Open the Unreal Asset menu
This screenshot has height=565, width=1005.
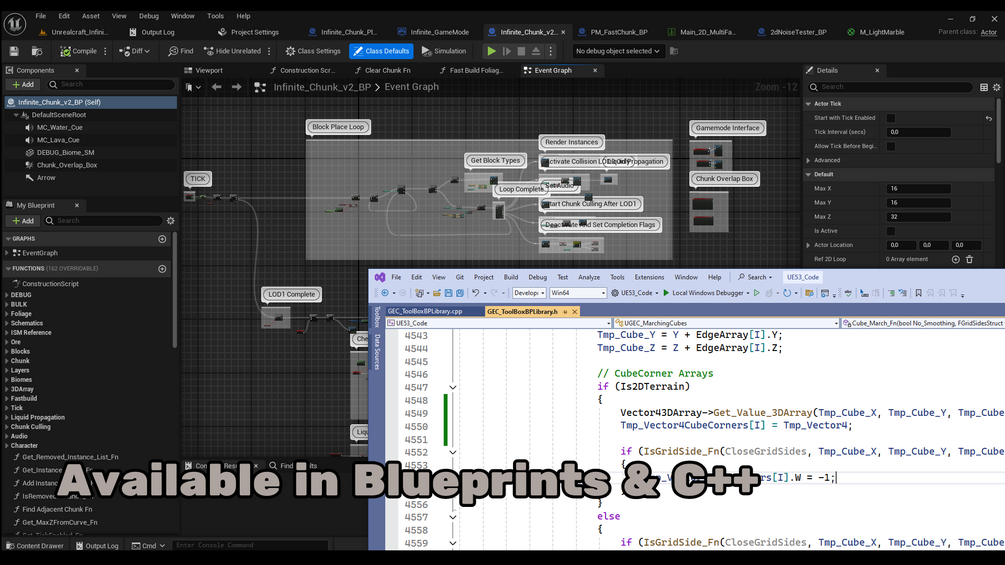click(x=90, y=16)
